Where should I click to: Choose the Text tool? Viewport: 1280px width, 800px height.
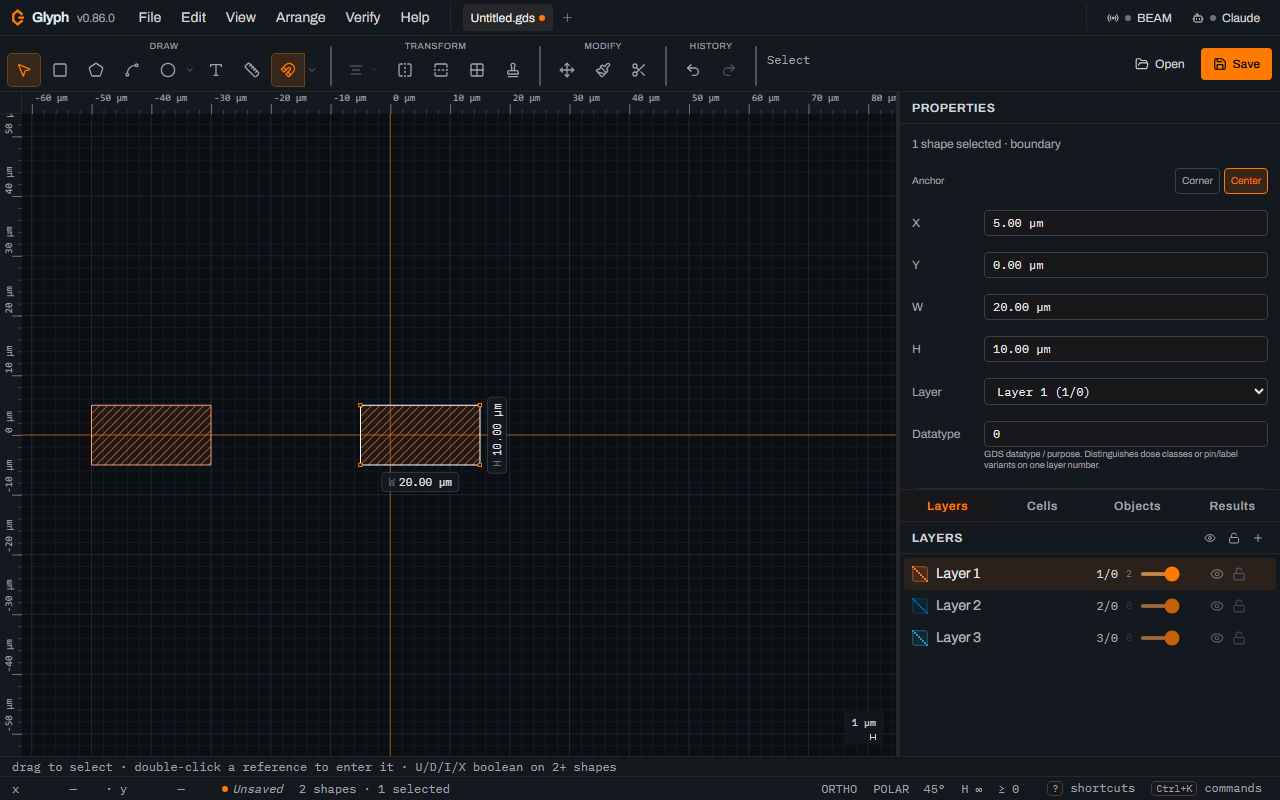coord(216,70)
